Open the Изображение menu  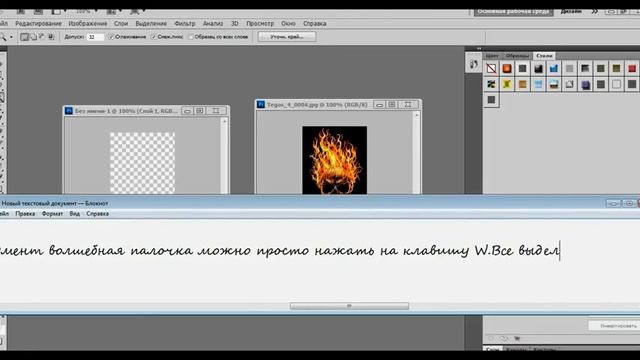[x=88, y=24]
